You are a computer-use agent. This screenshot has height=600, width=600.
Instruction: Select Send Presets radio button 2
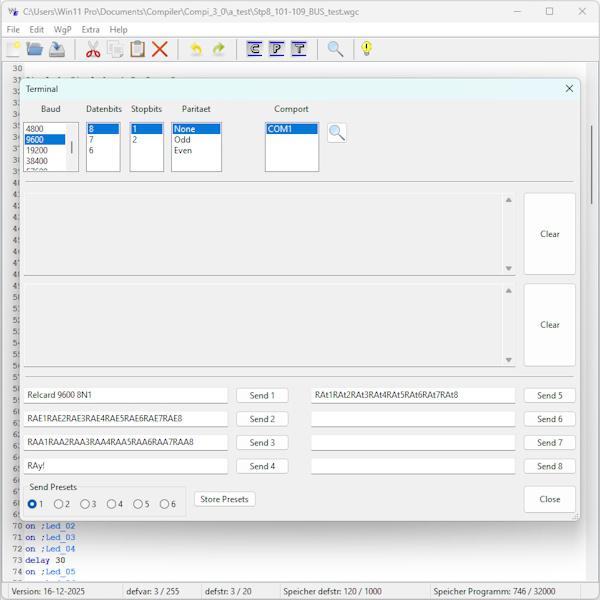(59, 504)
